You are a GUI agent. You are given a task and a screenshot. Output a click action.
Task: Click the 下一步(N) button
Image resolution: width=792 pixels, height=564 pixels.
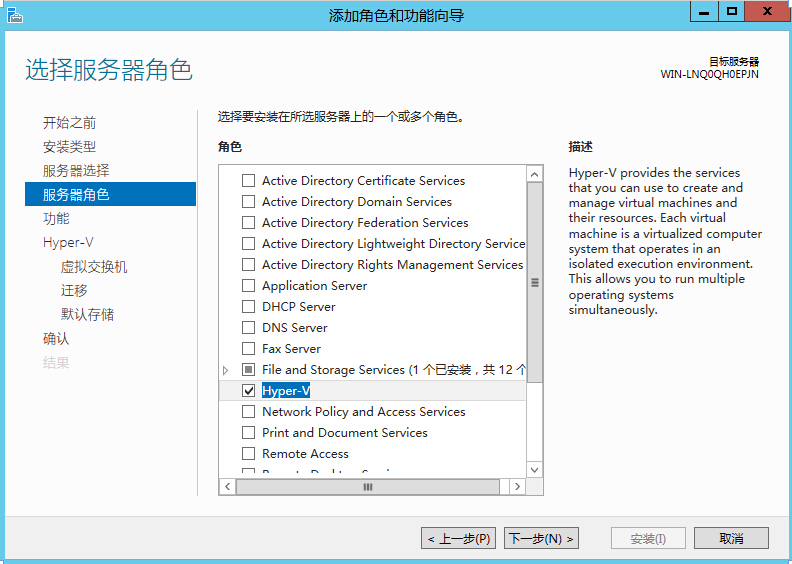tap(541, 539)
